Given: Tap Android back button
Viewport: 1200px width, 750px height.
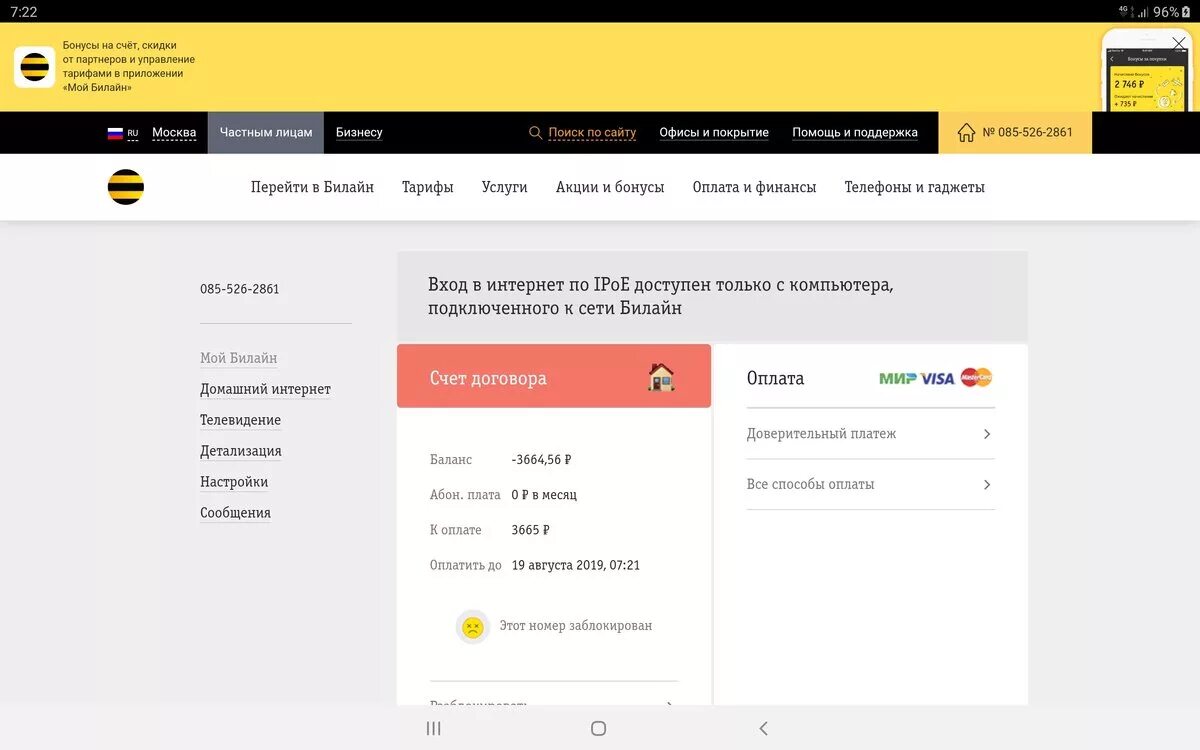Looking at the screenshot, I should (x=763, y=728).
